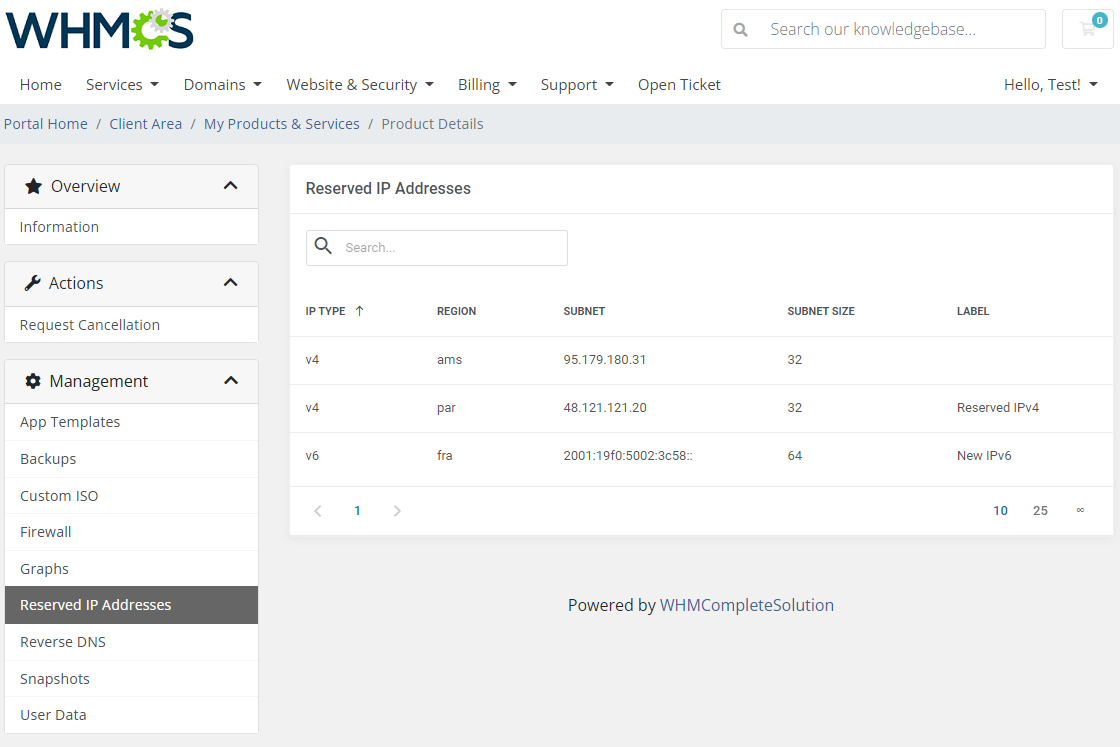
Task: Open the Hello, Test! account dropdown
Action: (1051, 84)
